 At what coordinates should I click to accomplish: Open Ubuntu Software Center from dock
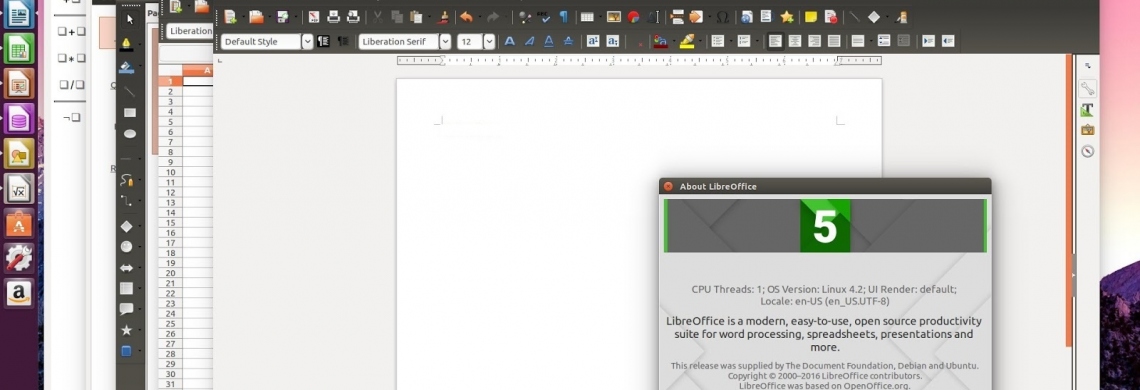pos(19,223)
